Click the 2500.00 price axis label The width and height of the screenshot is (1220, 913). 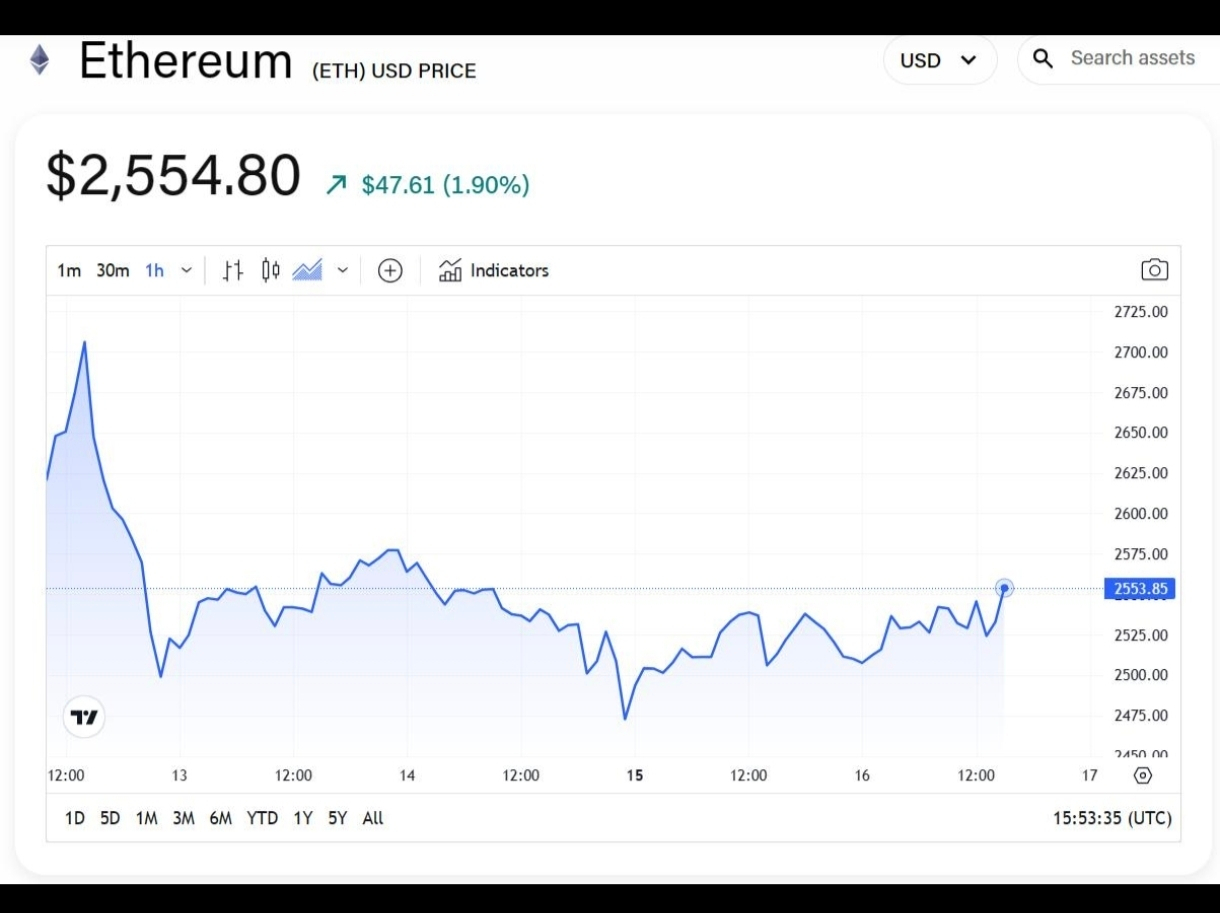pyautogui.click(x=1141, y=675)
